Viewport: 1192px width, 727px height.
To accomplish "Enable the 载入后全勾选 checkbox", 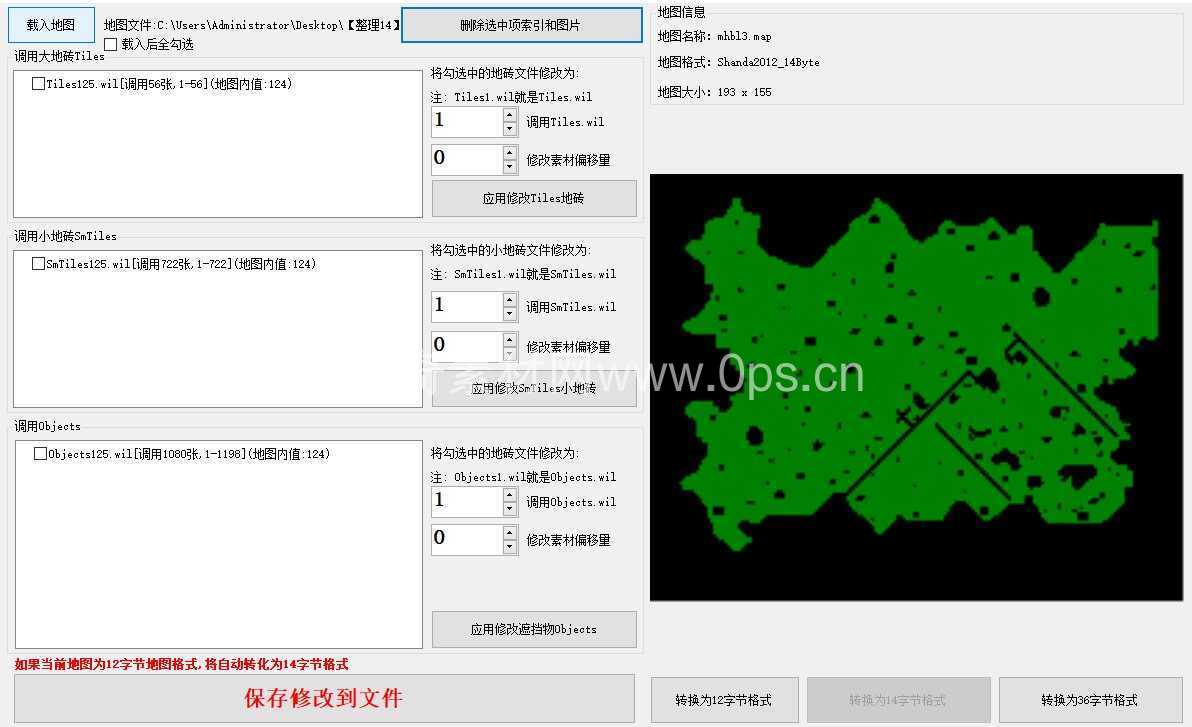I will click(110, 45).
